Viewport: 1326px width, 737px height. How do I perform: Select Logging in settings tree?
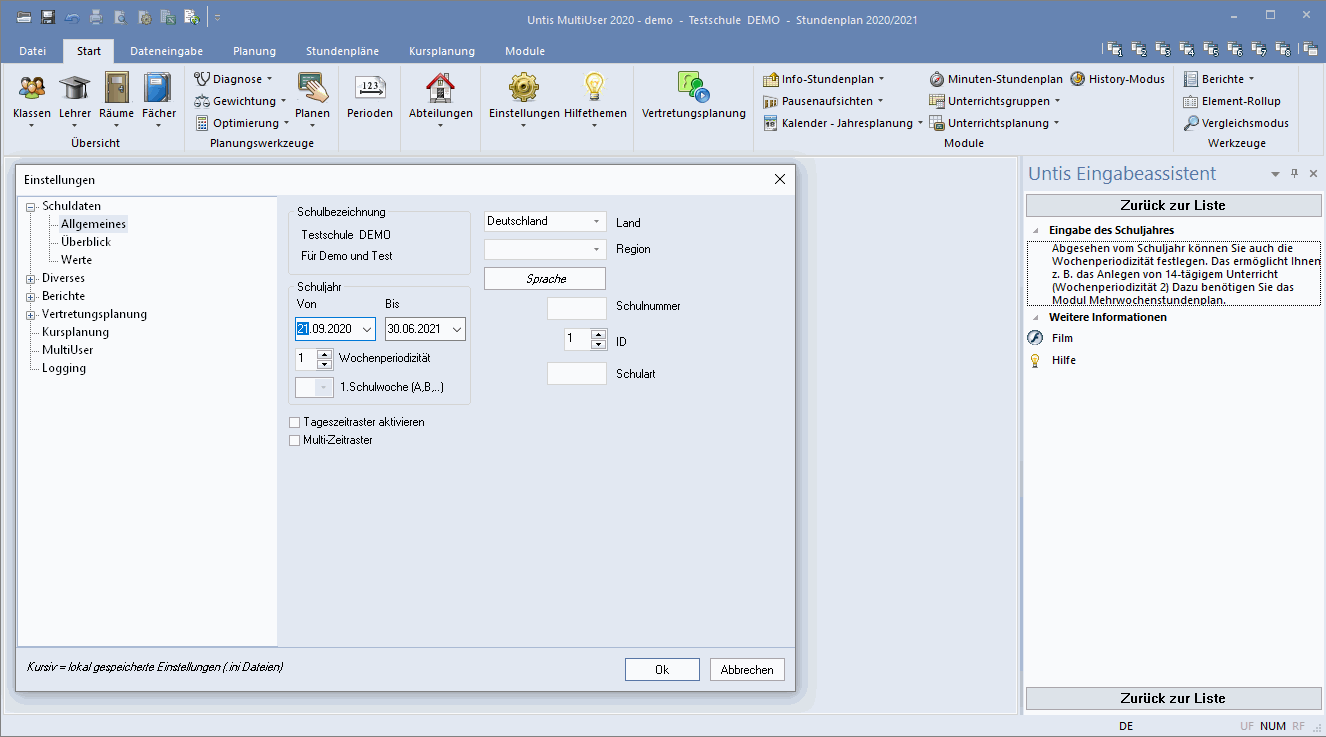pyautogui.click(x=64, y=368)
